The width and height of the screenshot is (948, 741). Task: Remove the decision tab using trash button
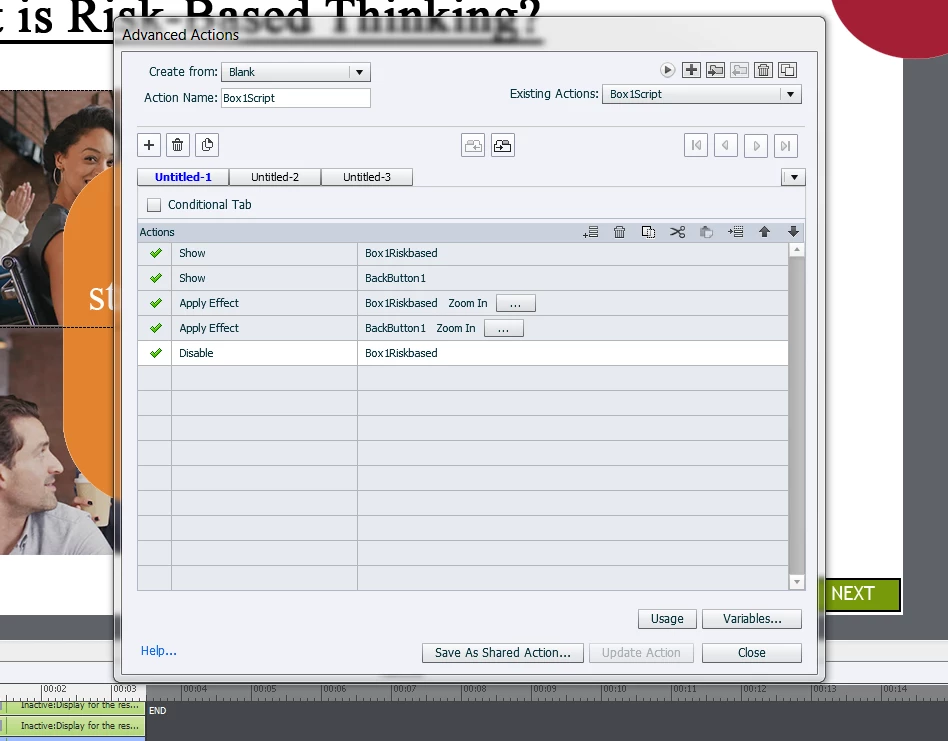(177, 145)
